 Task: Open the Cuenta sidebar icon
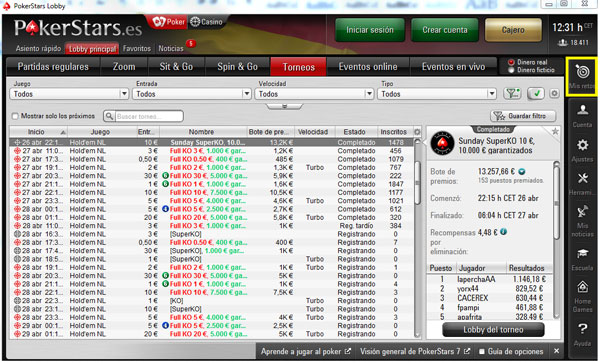(x=582, y=110)
